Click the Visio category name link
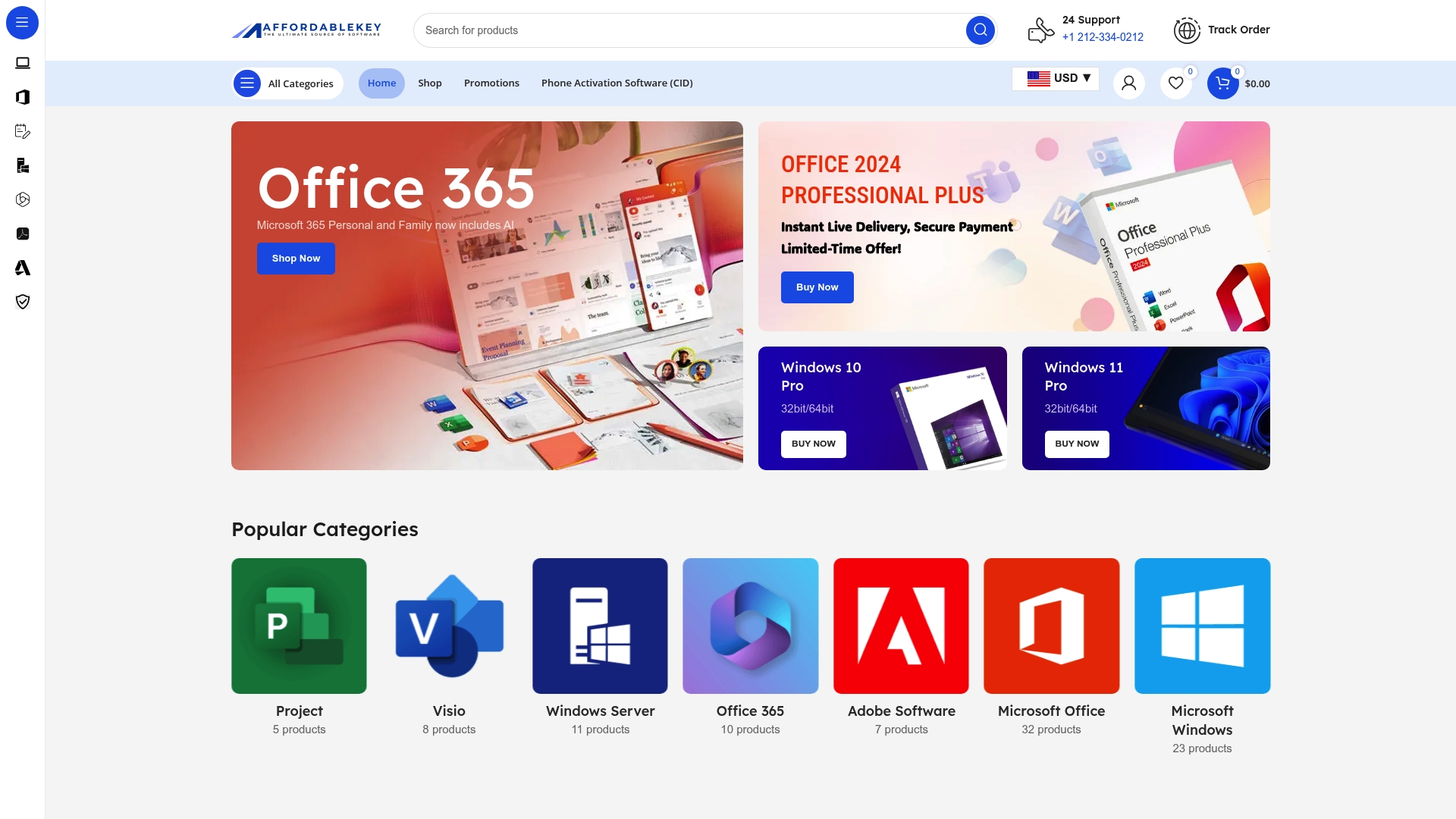This screenshot has height=819, width=1456. [449, 711]
